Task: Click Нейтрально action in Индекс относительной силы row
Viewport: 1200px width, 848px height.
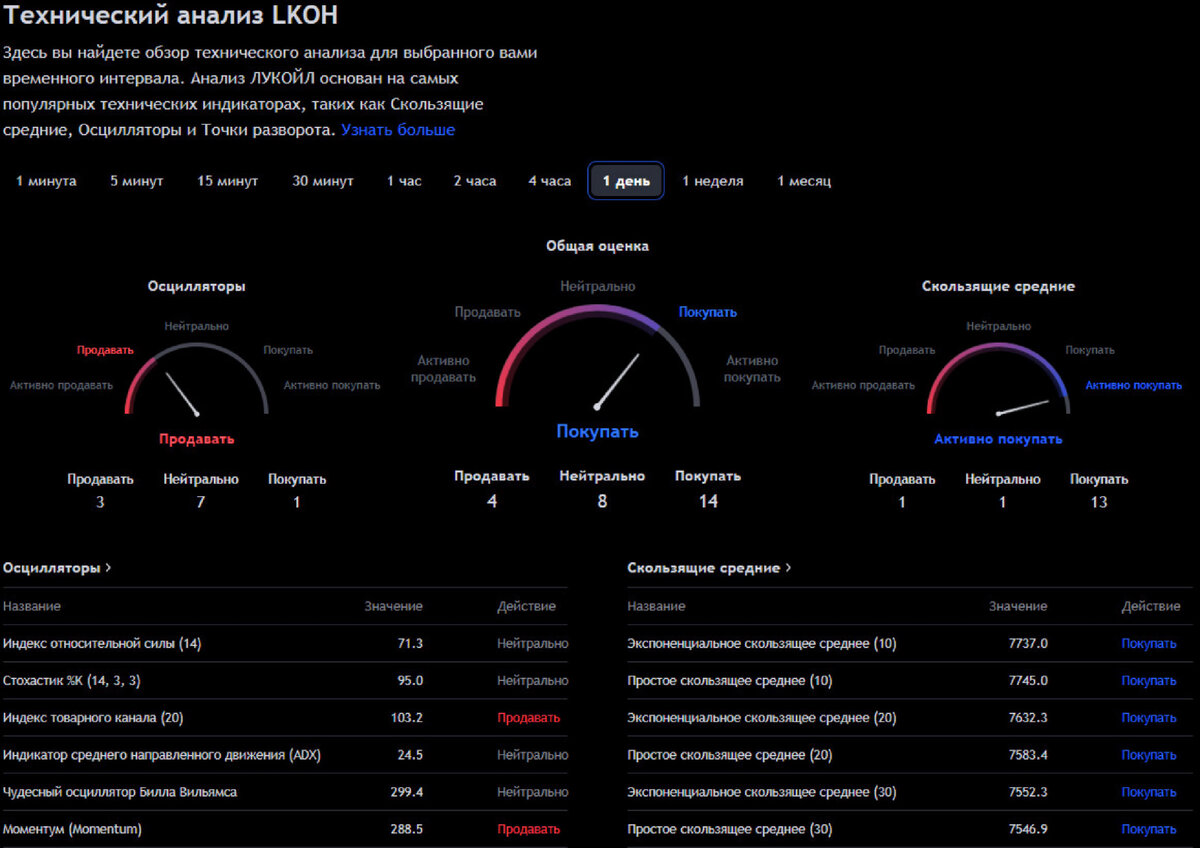Action: (x=532, y=643)
